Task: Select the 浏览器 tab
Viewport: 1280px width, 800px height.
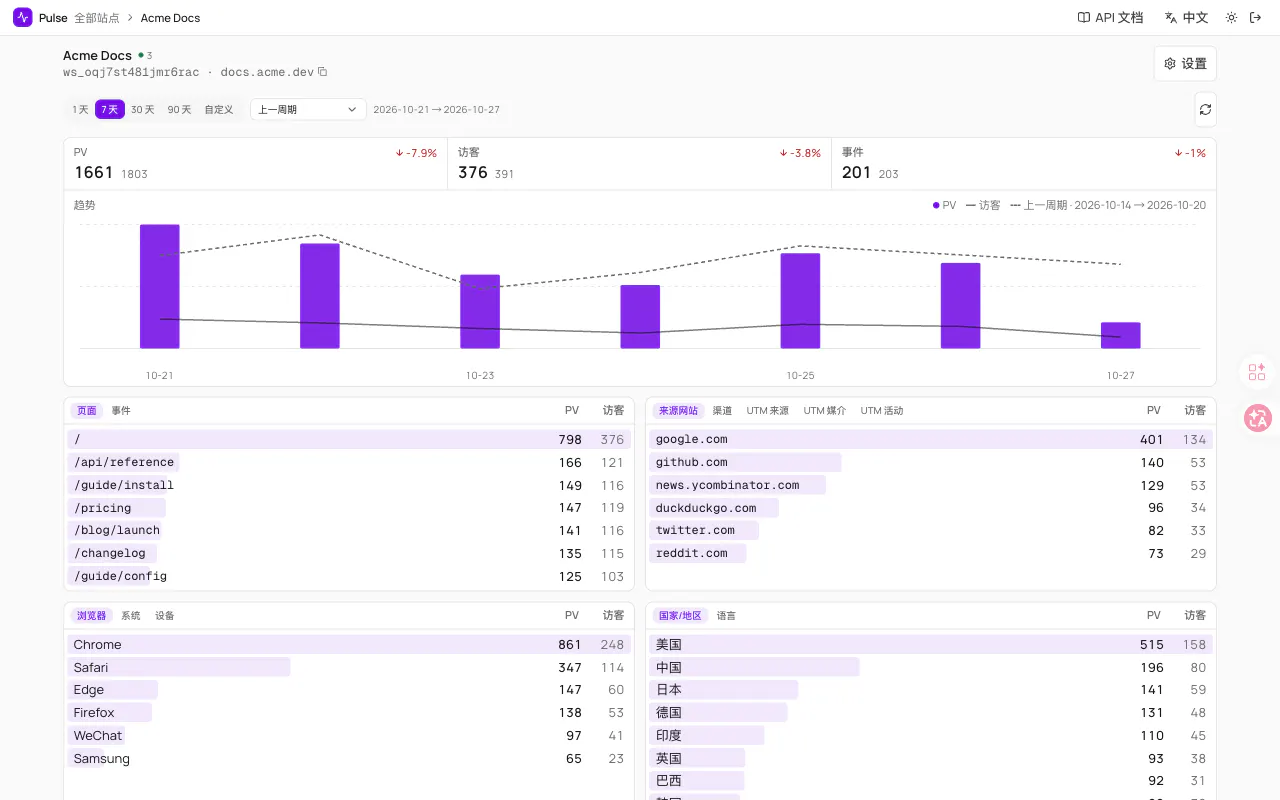Action: click(x=92, y=615)
